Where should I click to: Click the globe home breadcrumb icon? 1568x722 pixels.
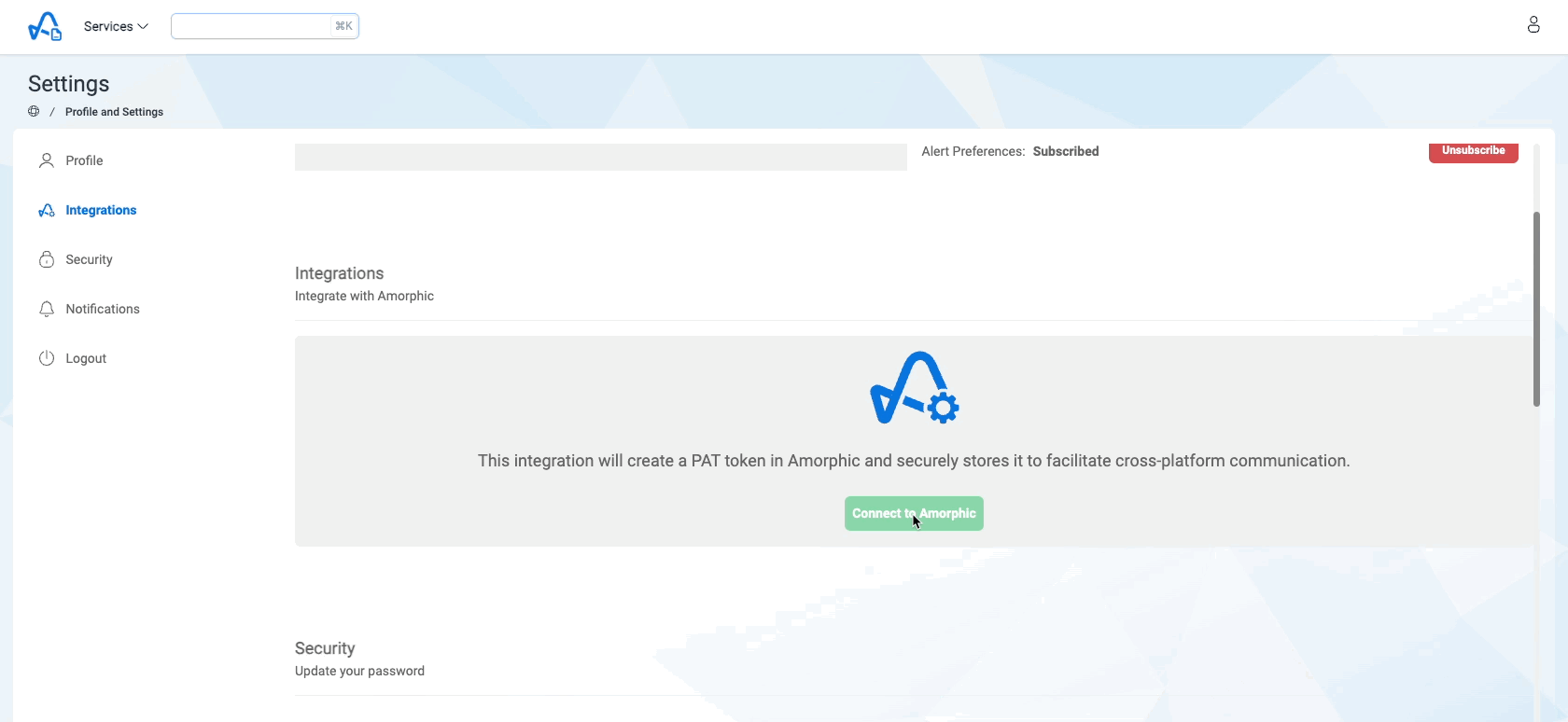pyautogui.click(x=34, y=112)
